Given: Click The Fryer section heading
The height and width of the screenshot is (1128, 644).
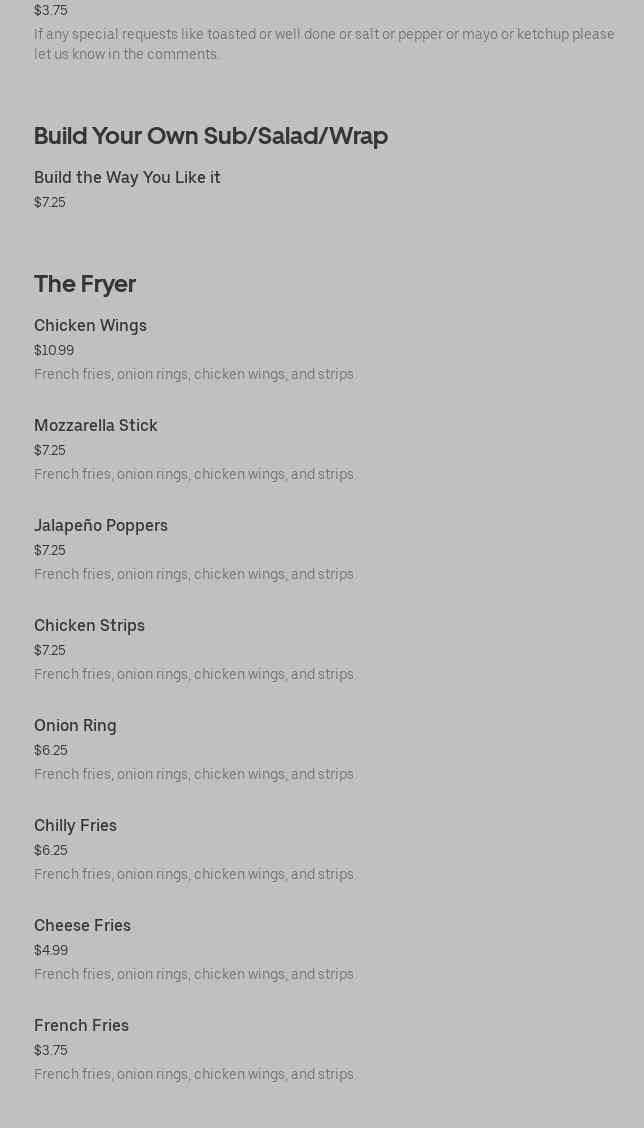Looking at the screenshot, I should click(x=85, y=284).
